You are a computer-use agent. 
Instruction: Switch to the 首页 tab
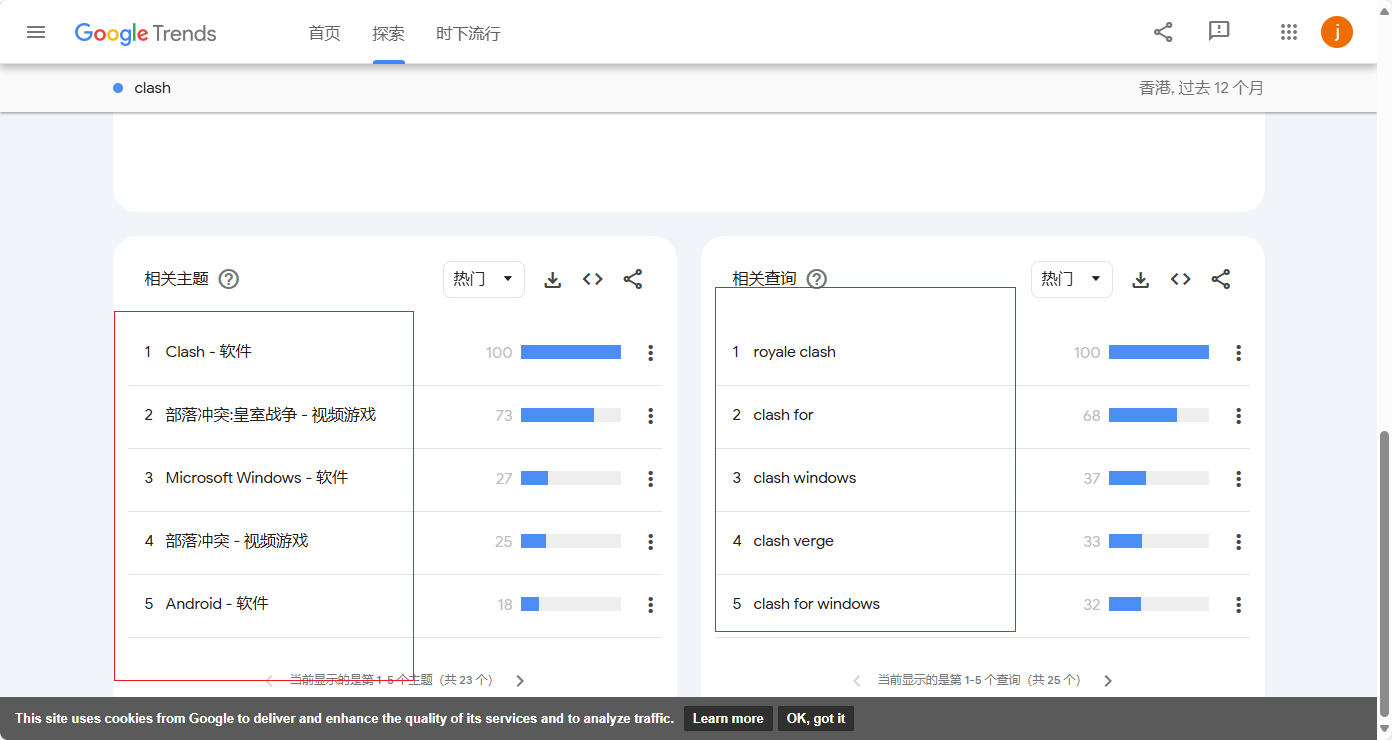click(x=325, y=33)
